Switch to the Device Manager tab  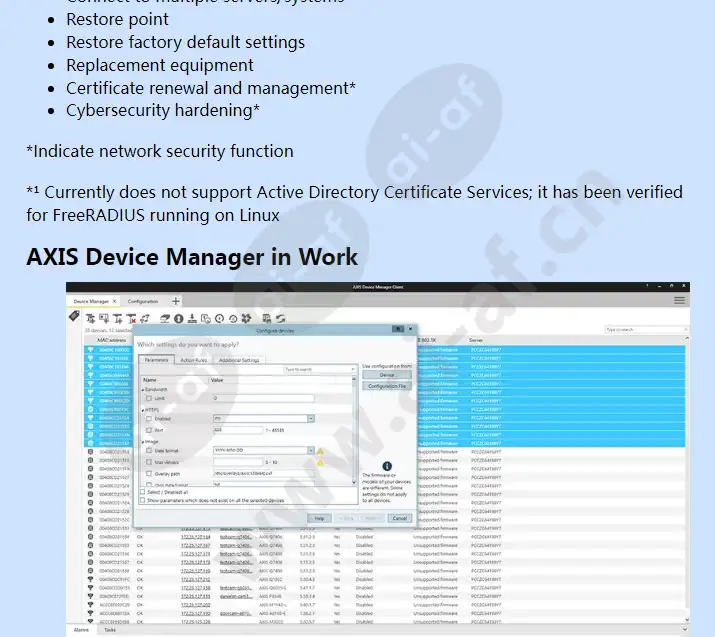[91, 301]
